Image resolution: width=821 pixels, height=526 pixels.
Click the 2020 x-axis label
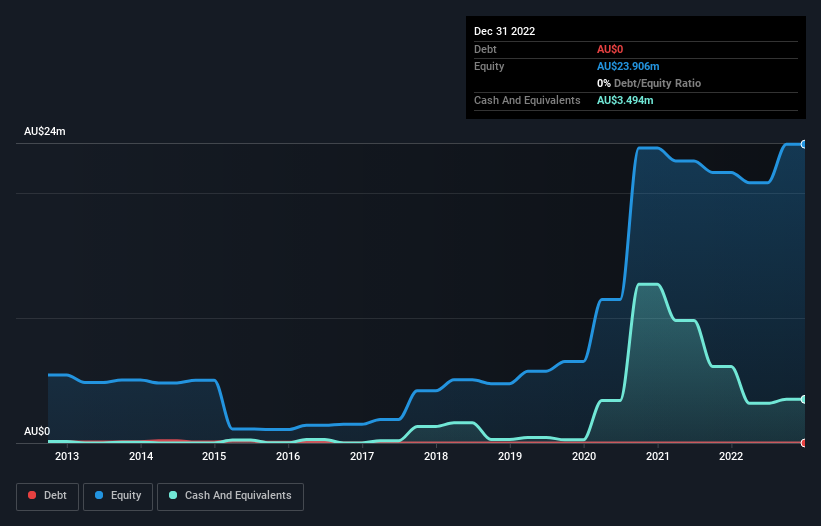[584, 456]
